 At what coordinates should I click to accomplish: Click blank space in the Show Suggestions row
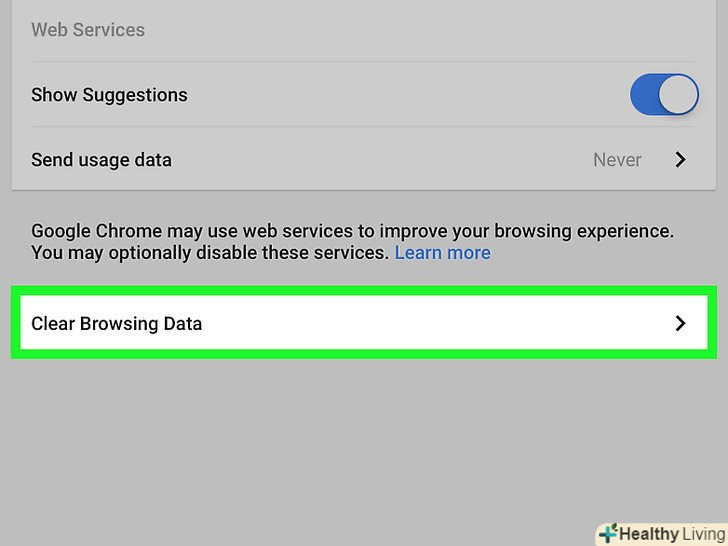coord(400,95)
